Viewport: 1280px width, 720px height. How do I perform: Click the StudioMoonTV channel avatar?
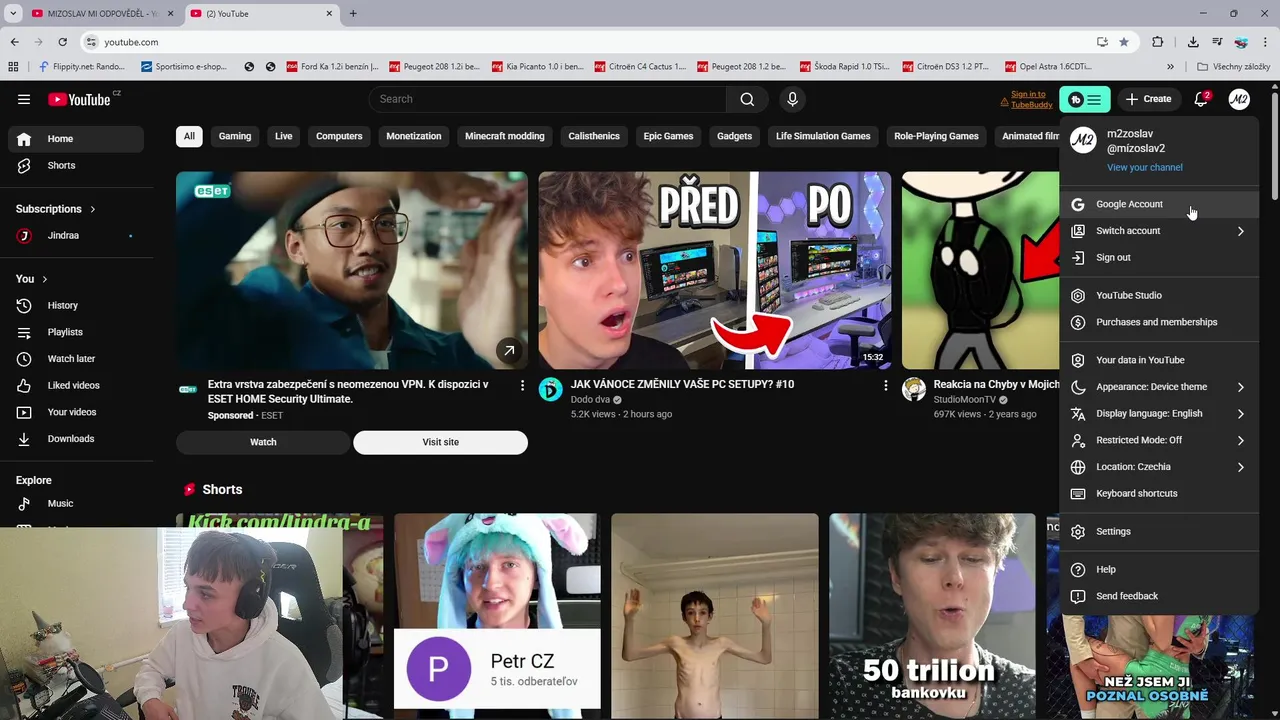pos(914,390)
